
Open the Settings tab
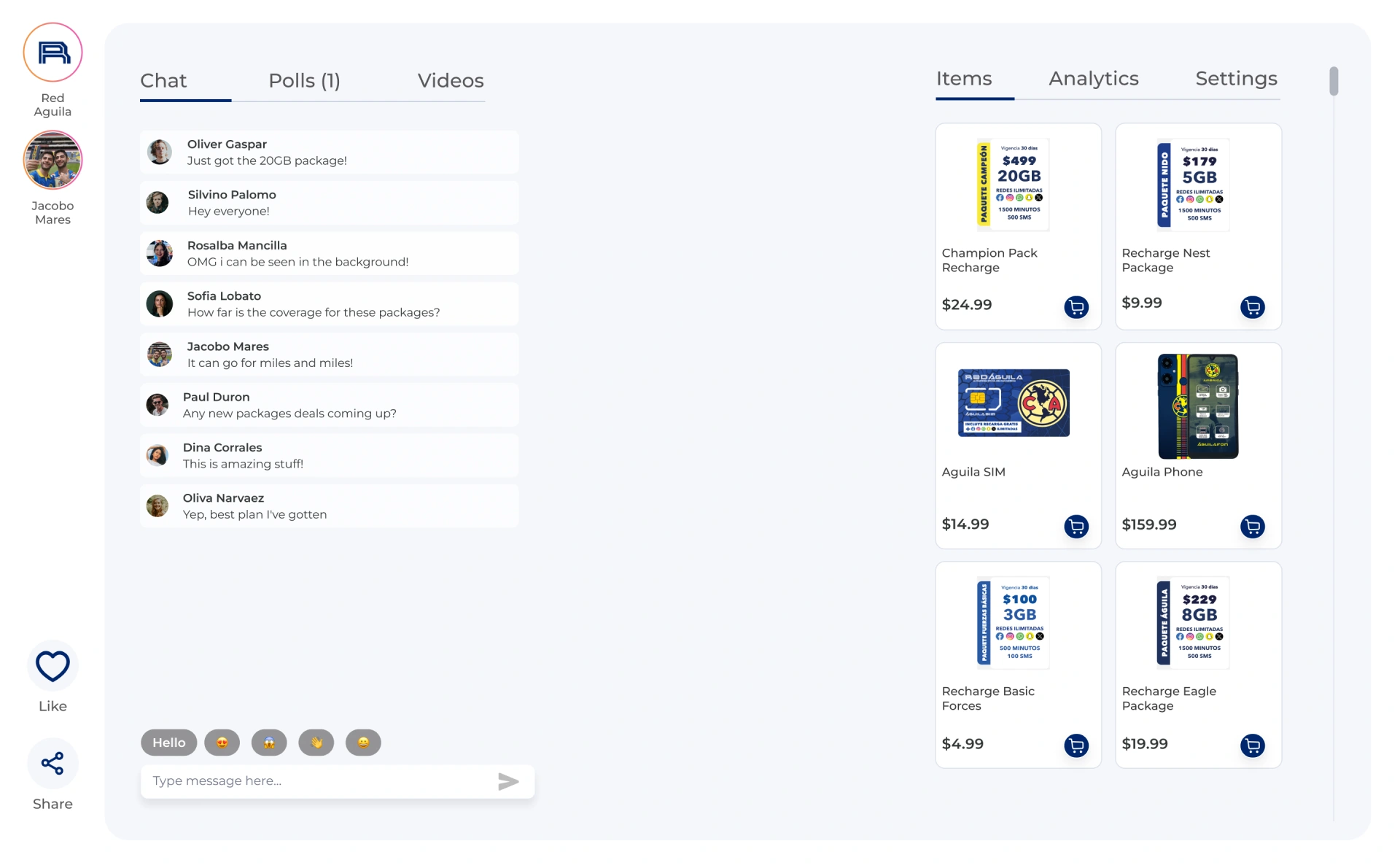coord(1236,78)
